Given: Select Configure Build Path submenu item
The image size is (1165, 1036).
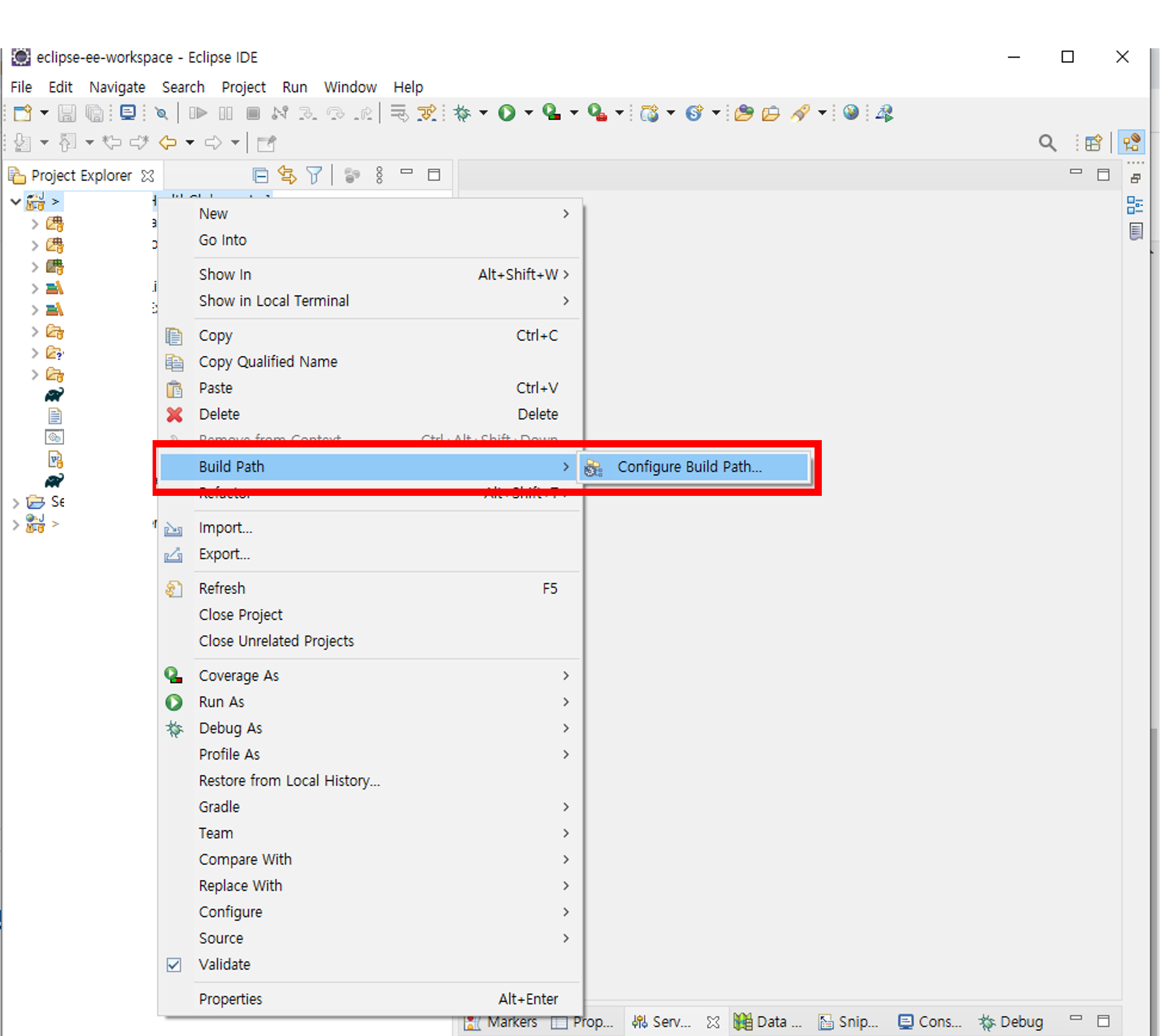Looking at the screenshot, I should coord(689,467).
